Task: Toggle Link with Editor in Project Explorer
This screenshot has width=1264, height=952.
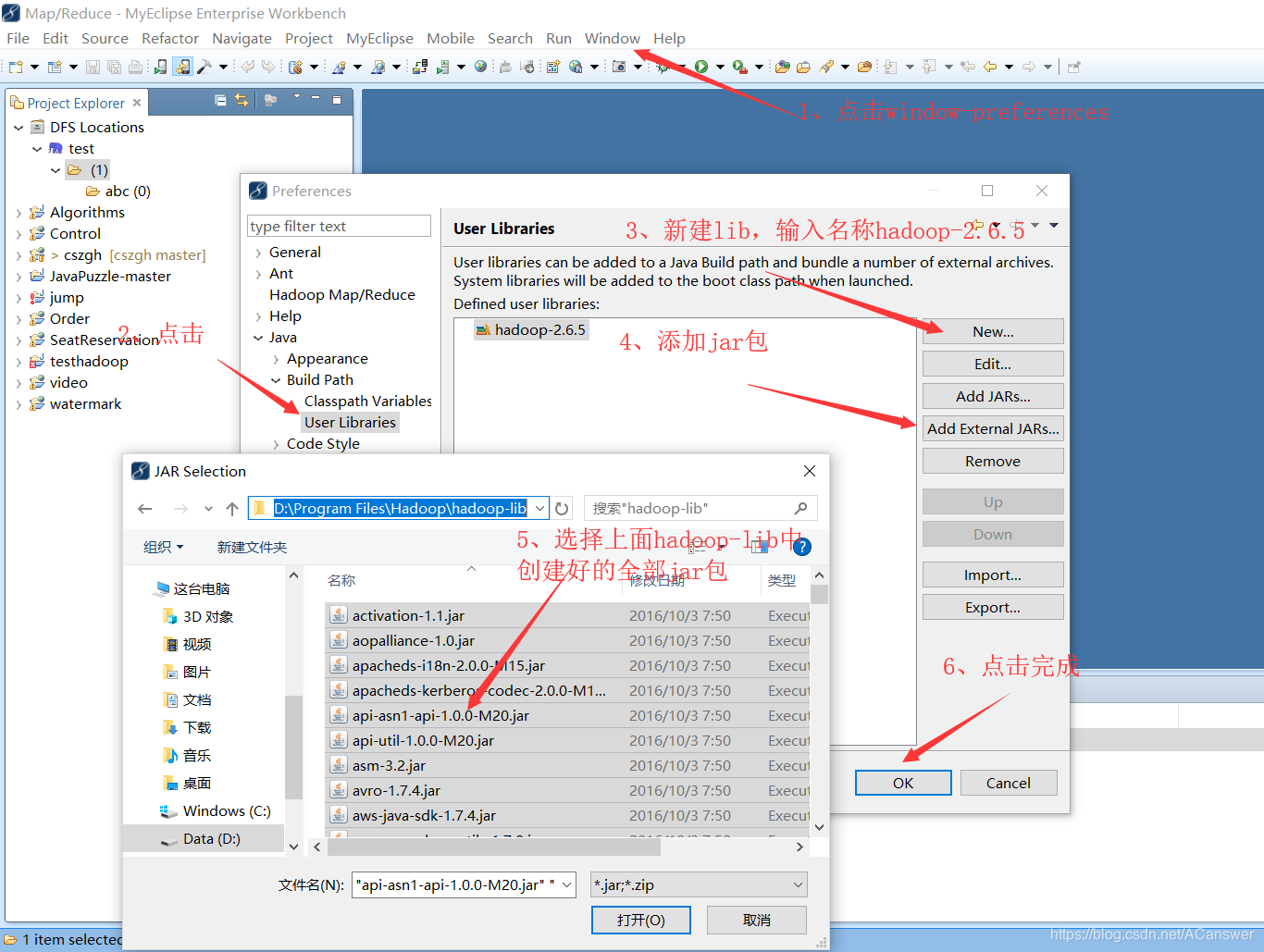Action: point(242,100)
